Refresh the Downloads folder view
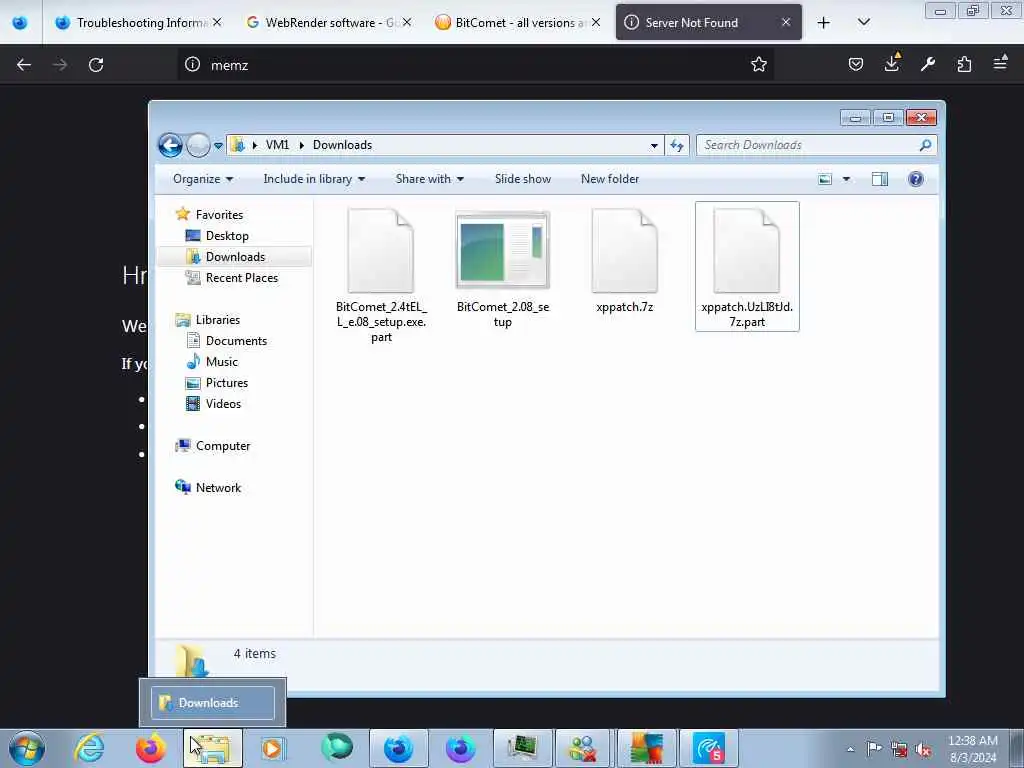 point(677,146)
